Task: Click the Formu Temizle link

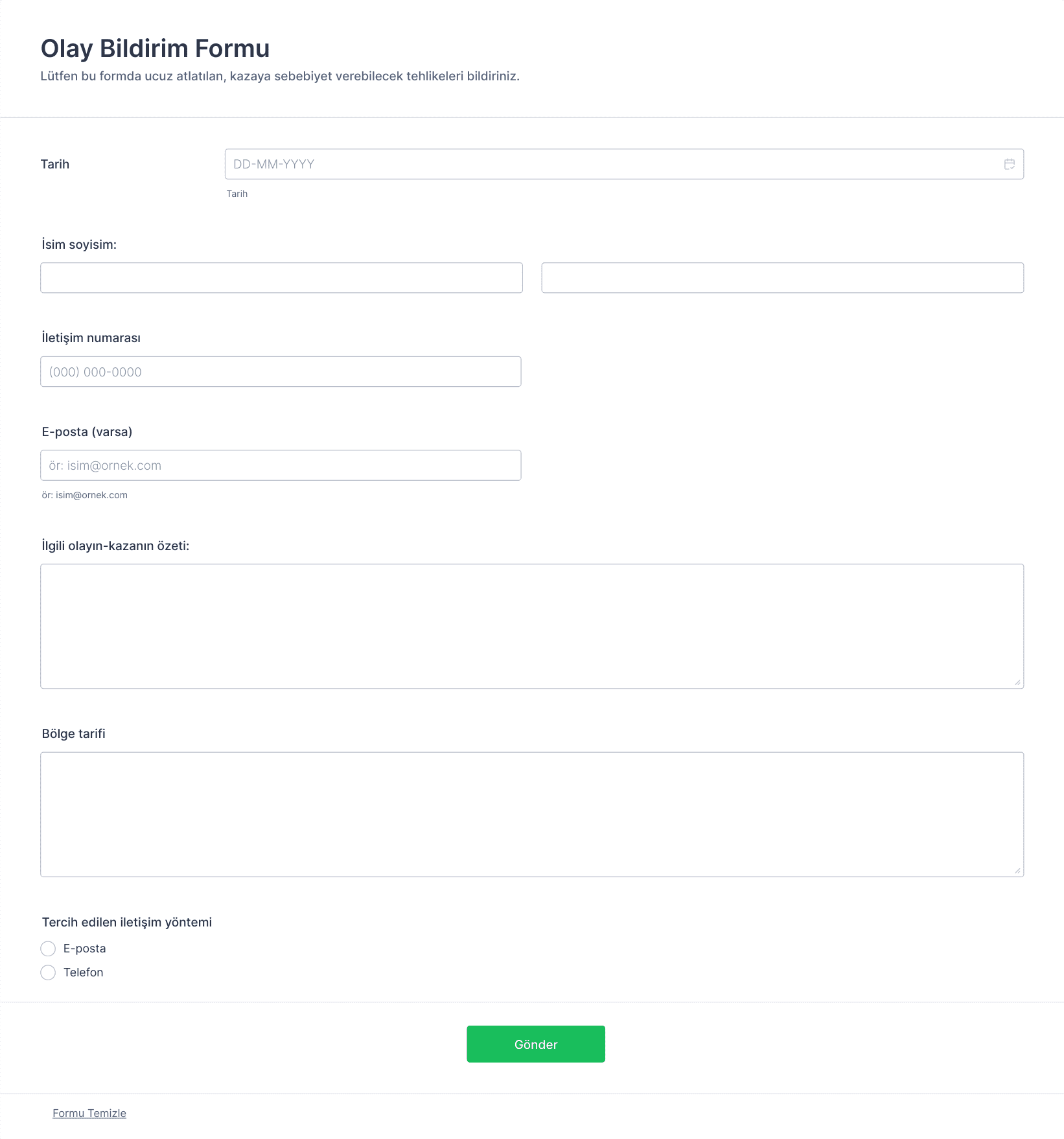Action: [x=89, y=1113]
